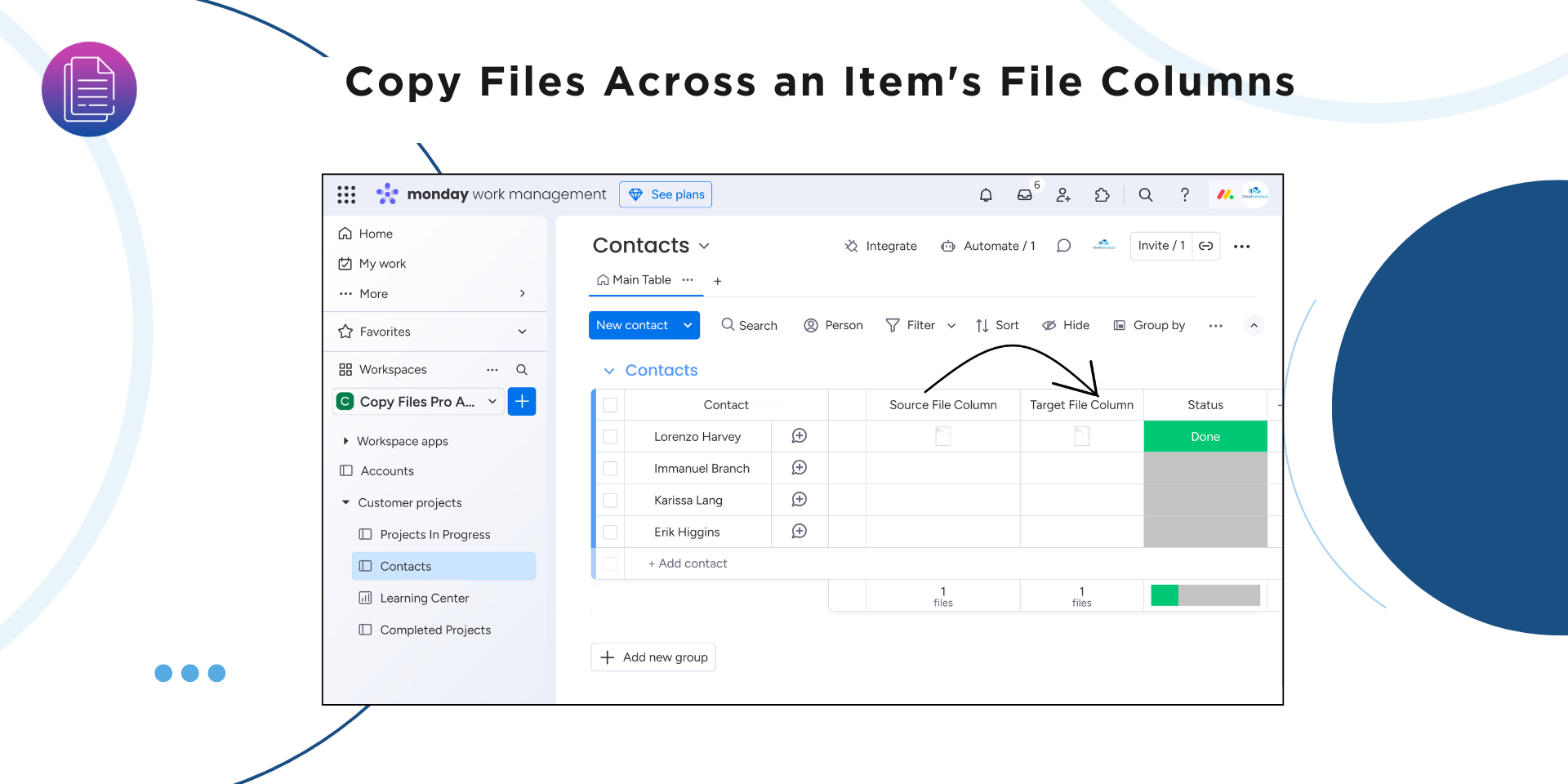Click the status summary progress bar
Screen dimensions: 1568x784
(1205, 595)
